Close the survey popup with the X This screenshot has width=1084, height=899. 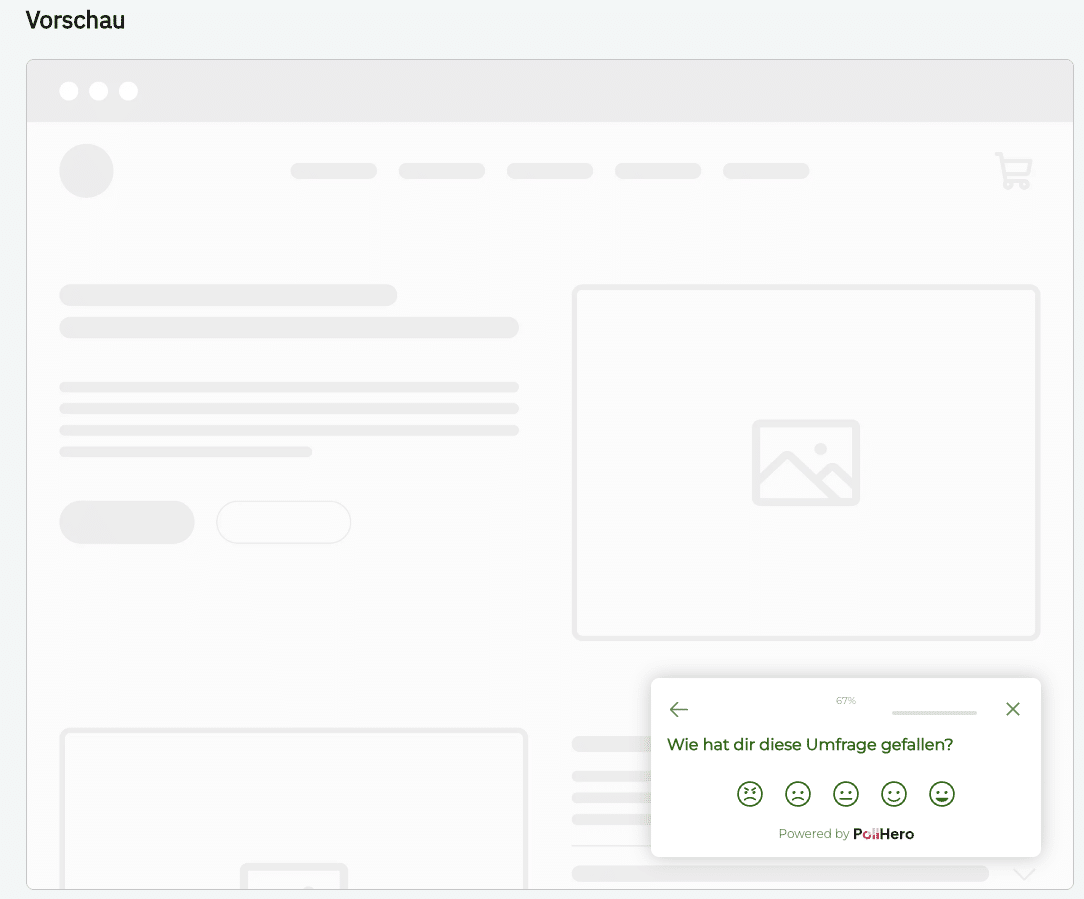[1013, 709]
